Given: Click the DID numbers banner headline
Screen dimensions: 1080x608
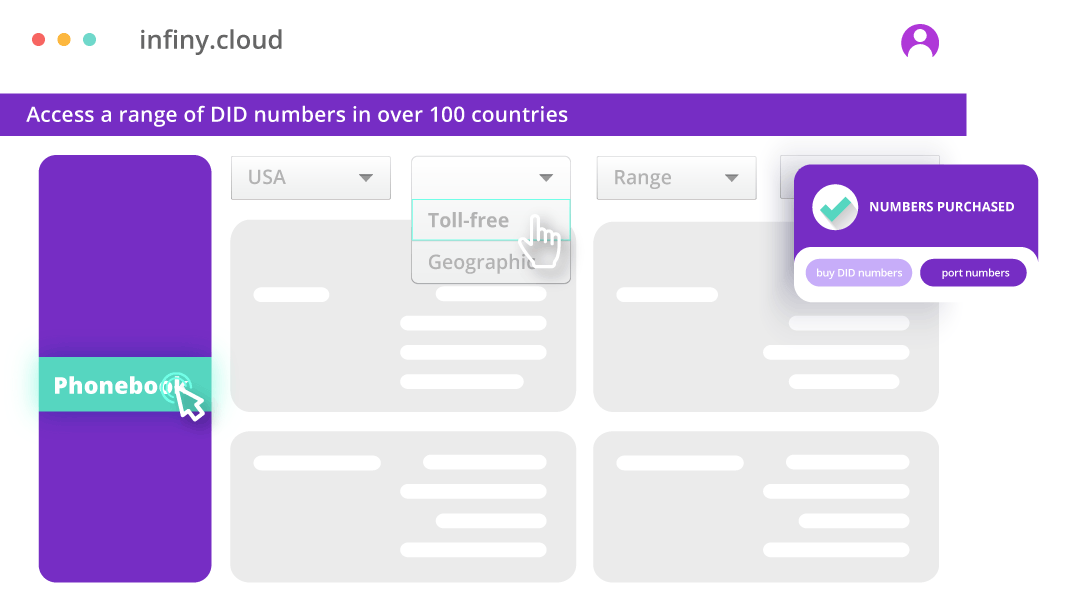Looking at the screenshot, I should [x=296, y=114].
